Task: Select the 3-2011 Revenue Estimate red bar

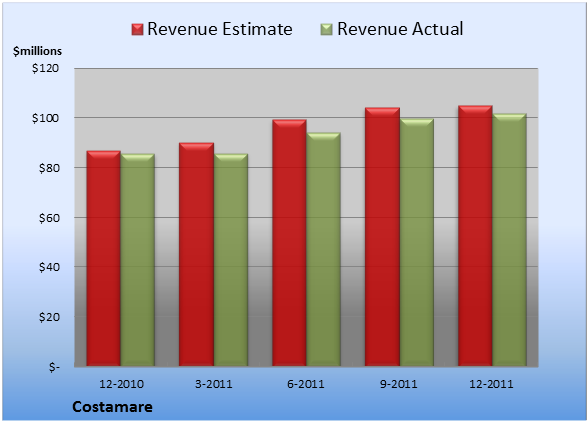Action: [x=196, y=254]
